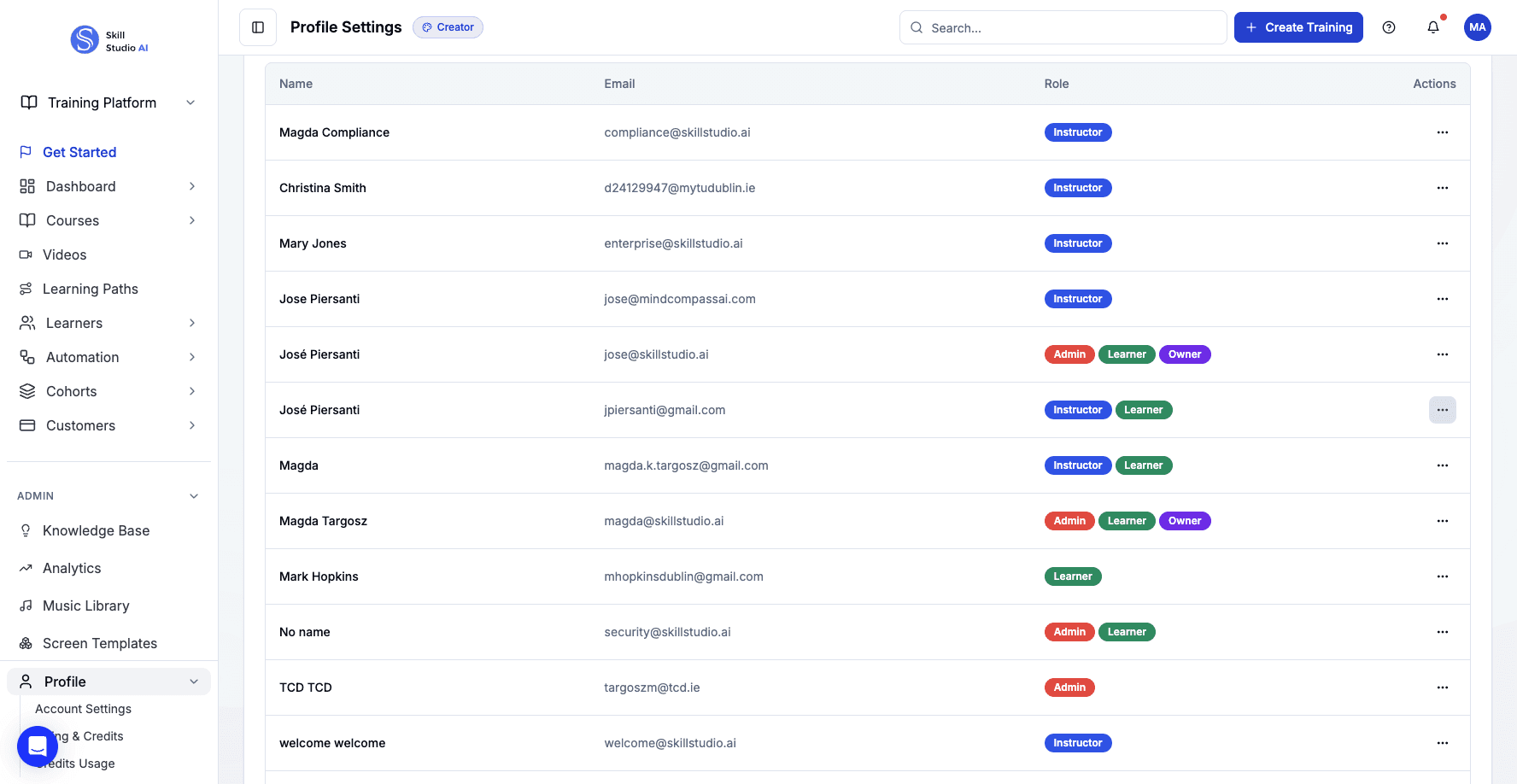Click the notification bell
The image size is (1517, 784).
click(1432, 27)
